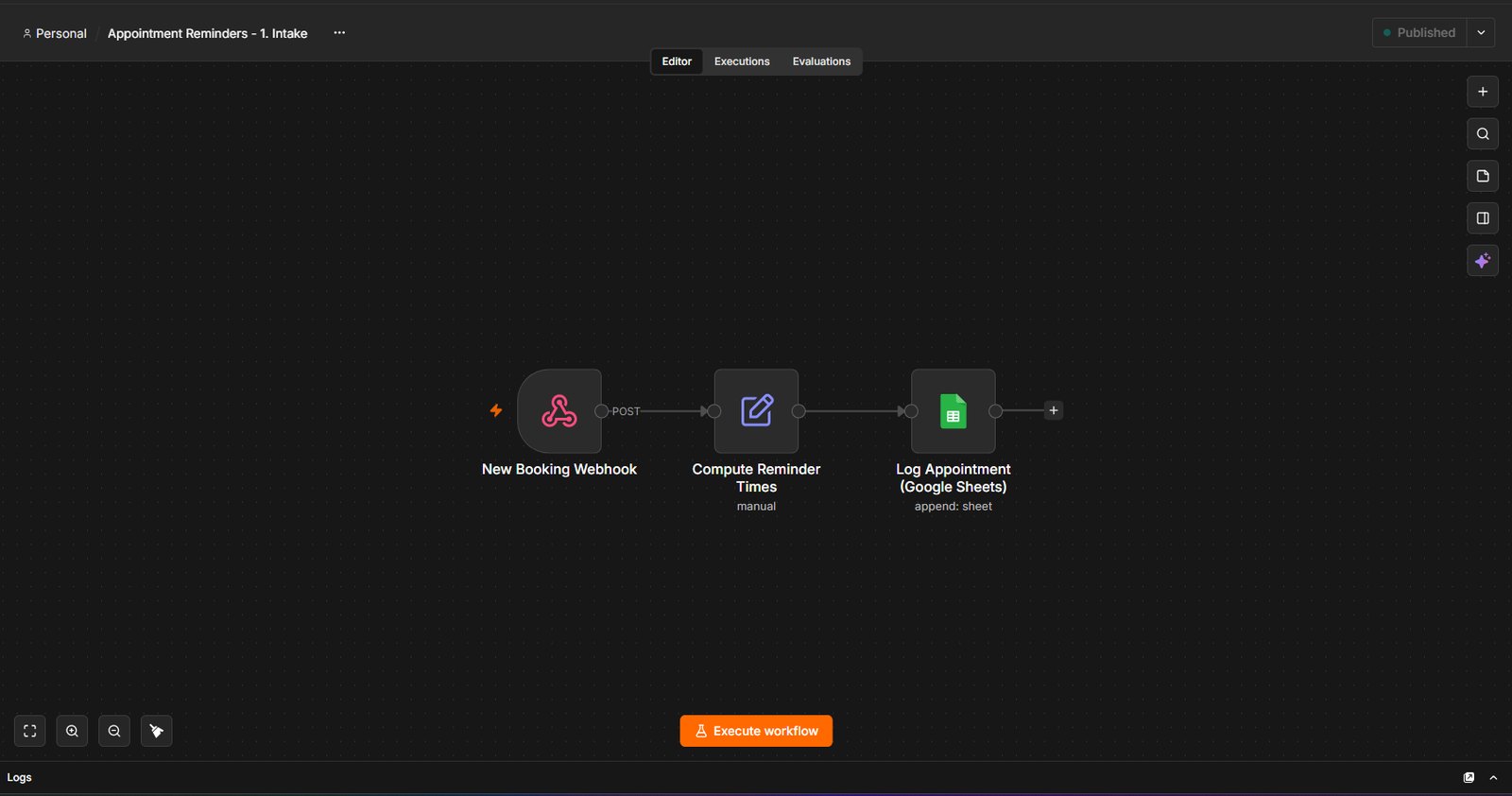
Task: Switch to the Editor tab
Action: pos(677,61)
